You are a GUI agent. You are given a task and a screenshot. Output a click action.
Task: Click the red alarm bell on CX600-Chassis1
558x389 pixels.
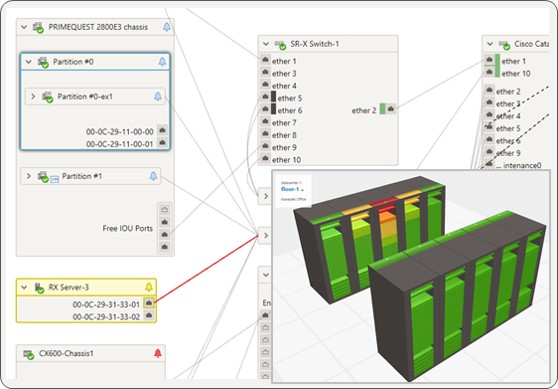[x=158, y=353]
